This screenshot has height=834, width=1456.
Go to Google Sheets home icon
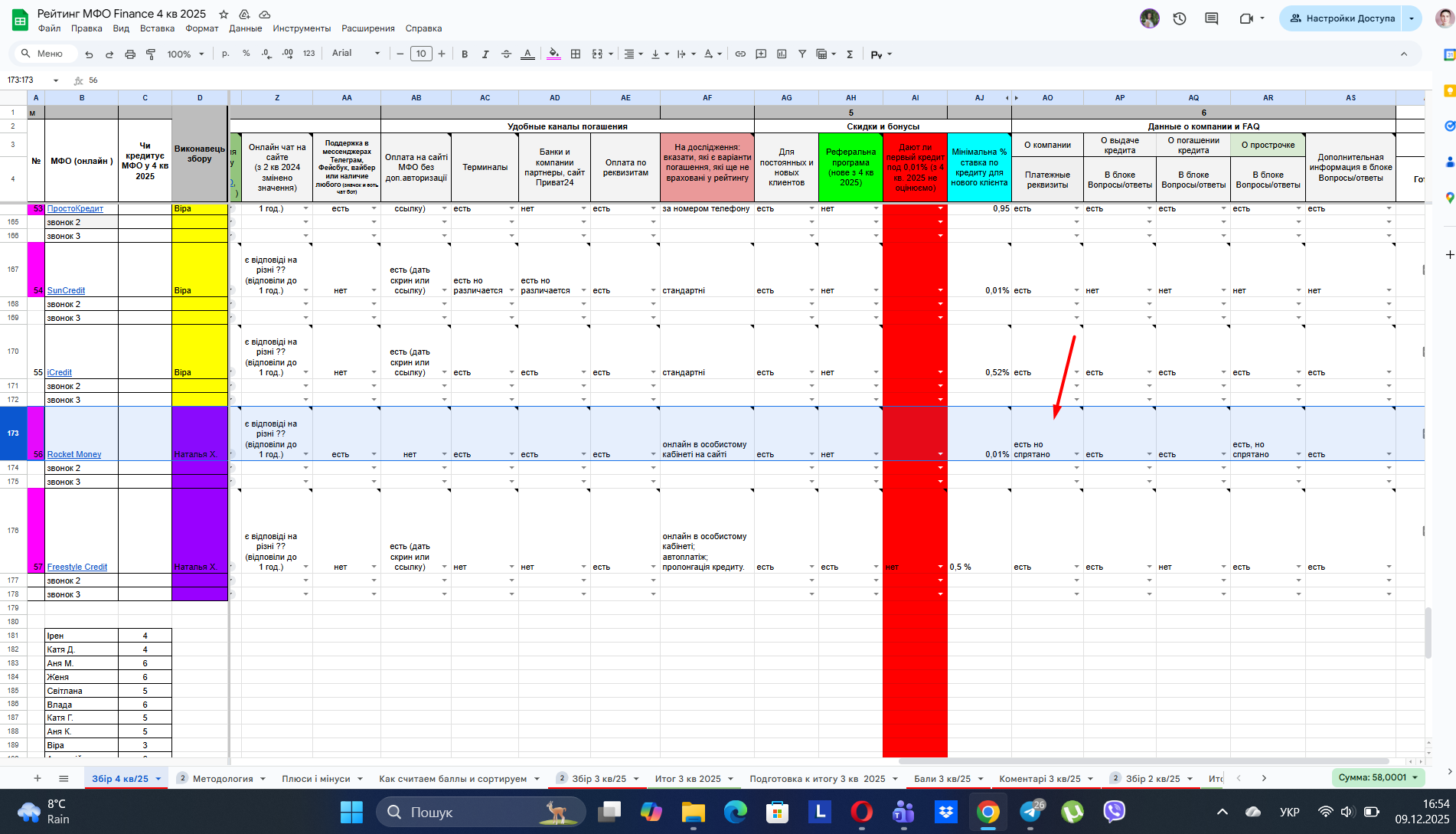[20, 20]
